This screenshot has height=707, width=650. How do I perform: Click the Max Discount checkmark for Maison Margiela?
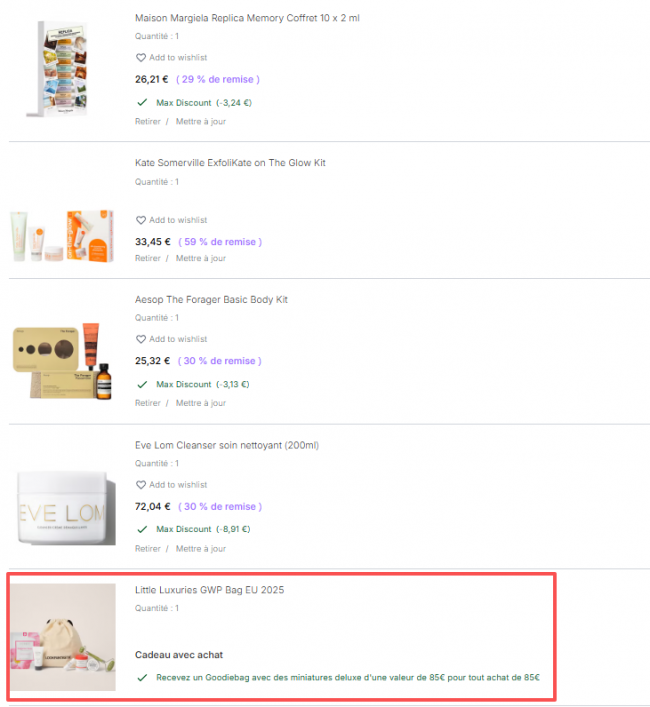click(142, 102)
